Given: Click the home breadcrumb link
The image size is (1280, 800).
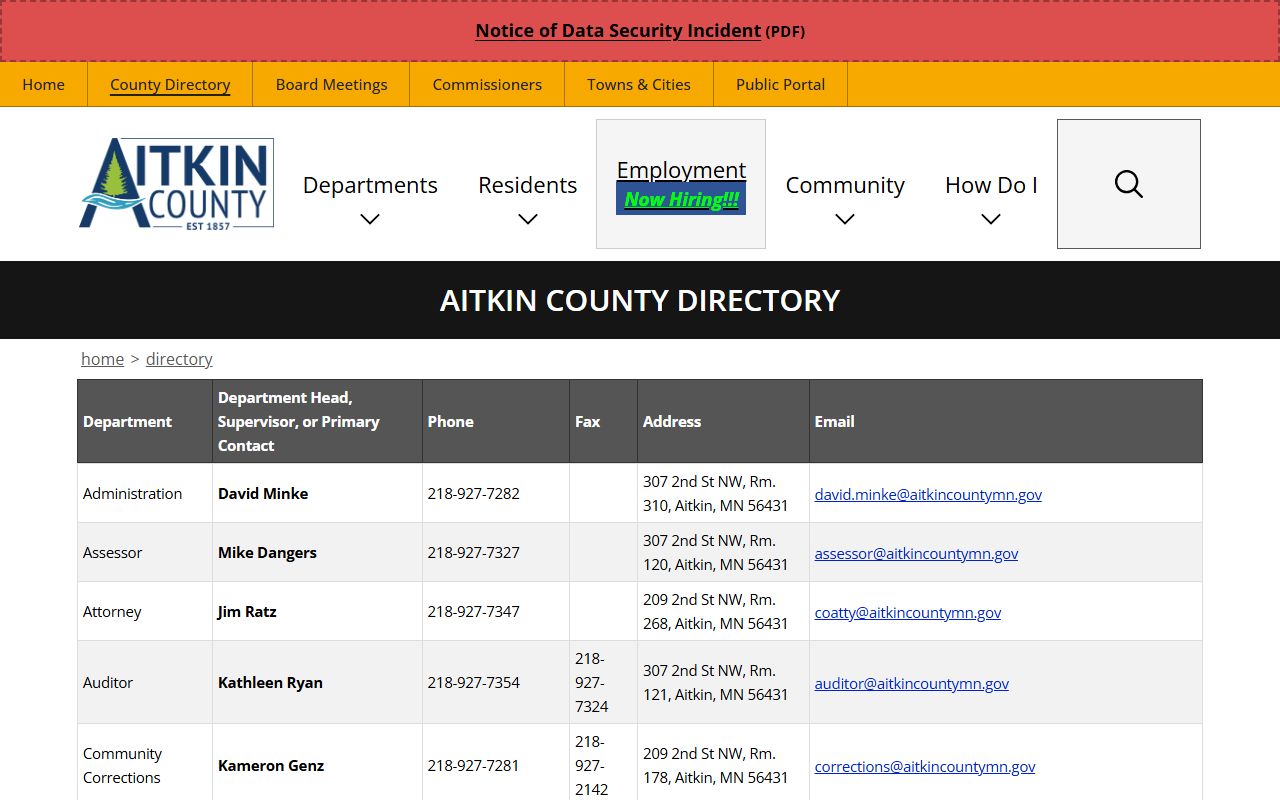Looking at the screenshot, I should pyautogui.click(x=103, y=359).
